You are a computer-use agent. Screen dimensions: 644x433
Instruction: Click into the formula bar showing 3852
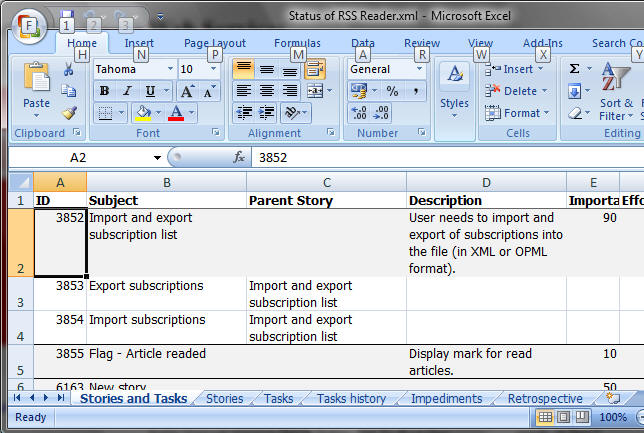tap(448, 158)
